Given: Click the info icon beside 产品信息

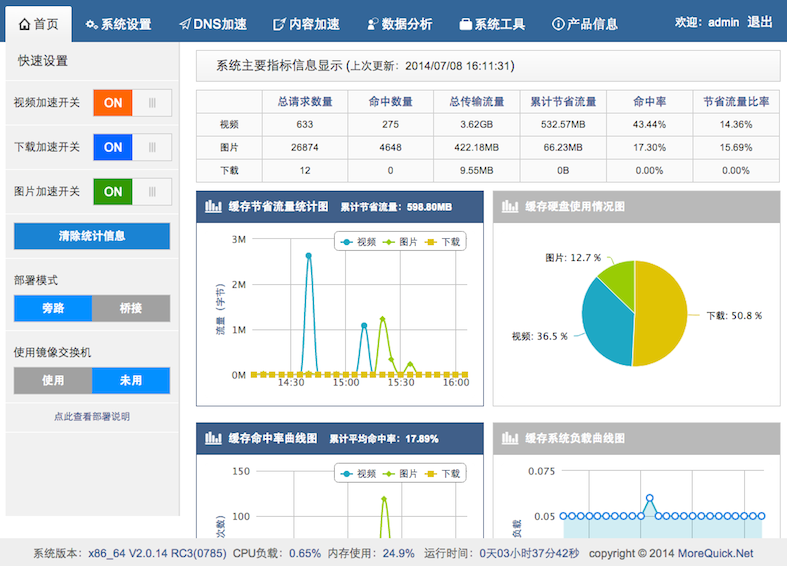Looking at the screenshot, I should pos(558,24).
